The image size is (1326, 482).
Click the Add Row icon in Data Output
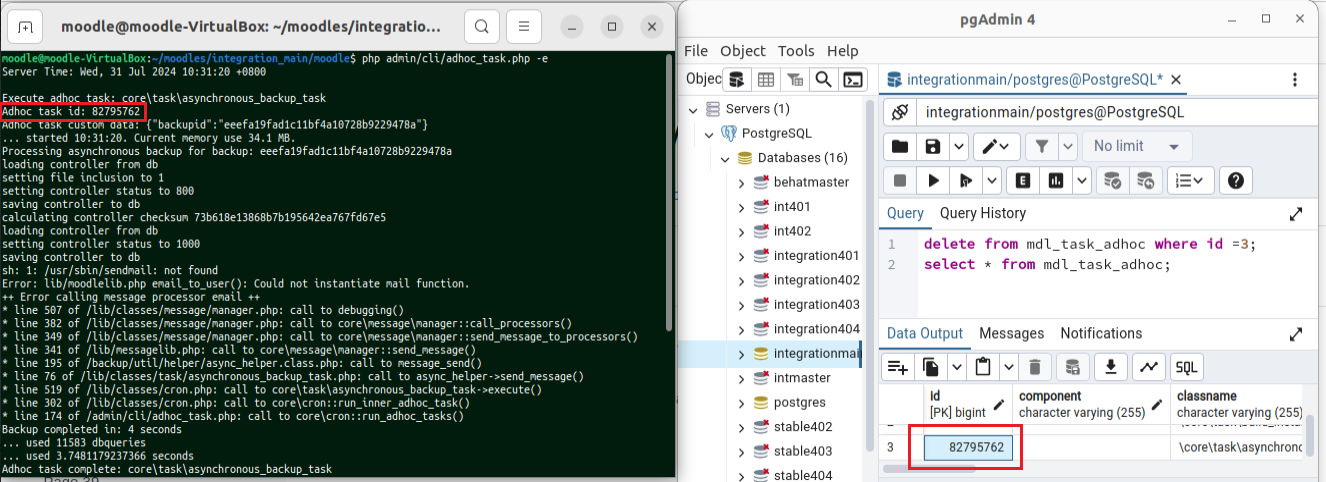click(x=898, y=367)
